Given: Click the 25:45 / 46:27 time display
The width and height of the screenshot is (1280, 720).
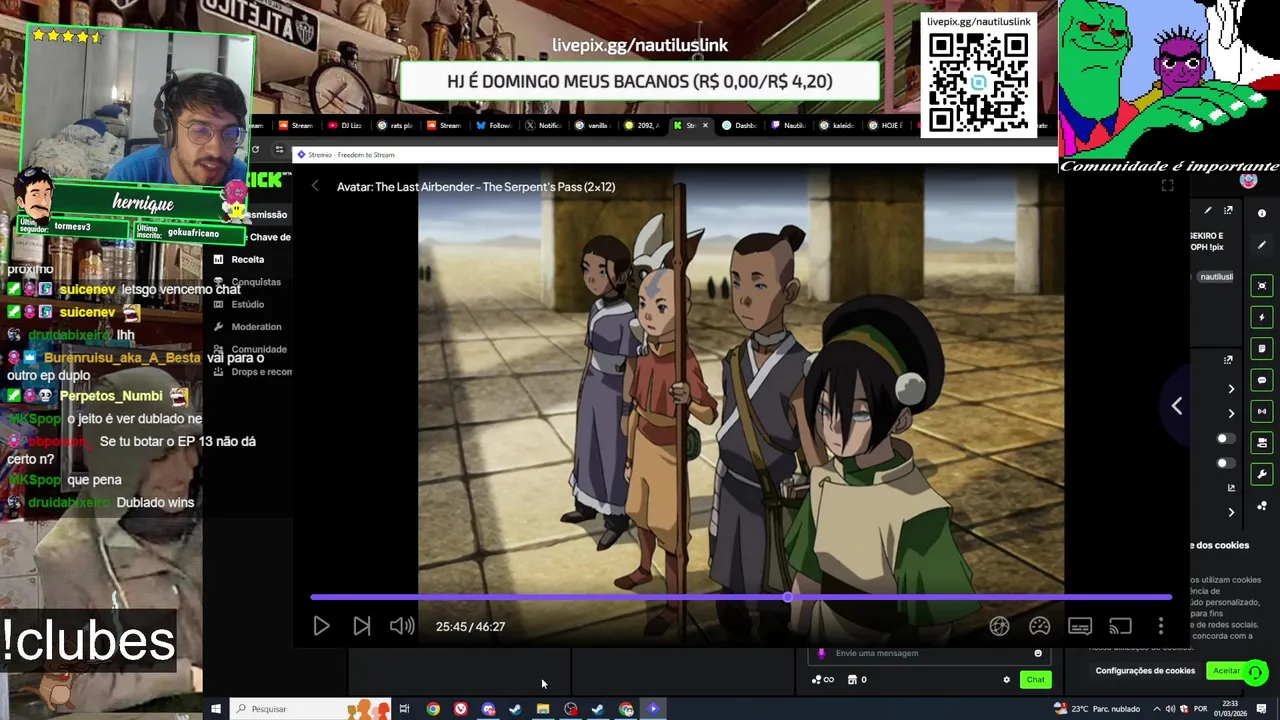Looking at the screenshot, I should point(470,626).
